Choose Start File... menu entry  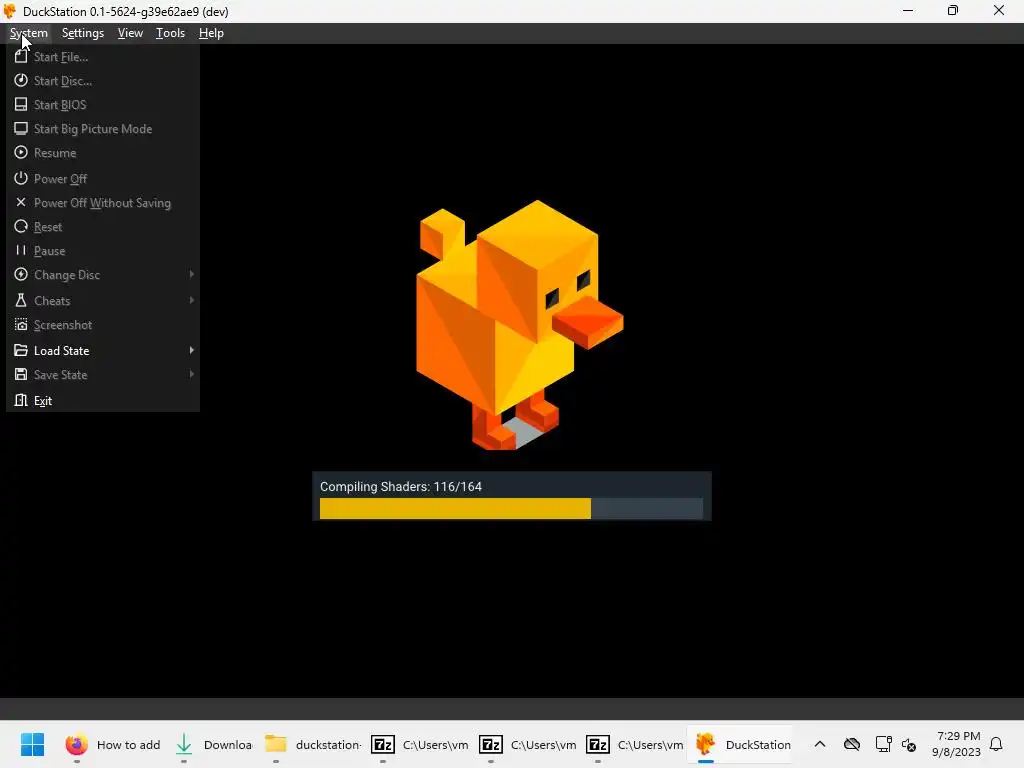tap(103, 57)
